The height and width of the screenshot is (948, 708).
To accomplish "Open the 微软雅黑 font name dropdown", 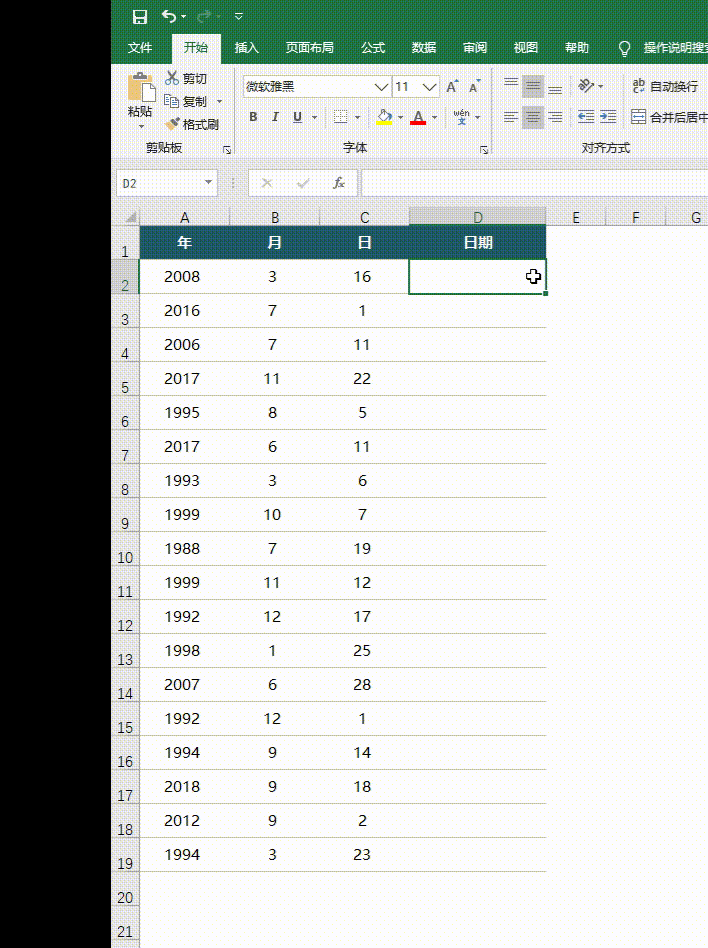I will pos(381,87).
